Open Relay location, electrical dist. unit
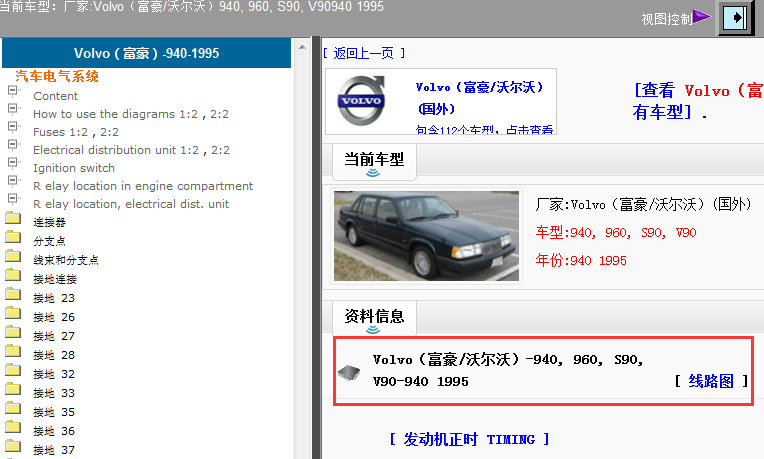 pos(131,204)
